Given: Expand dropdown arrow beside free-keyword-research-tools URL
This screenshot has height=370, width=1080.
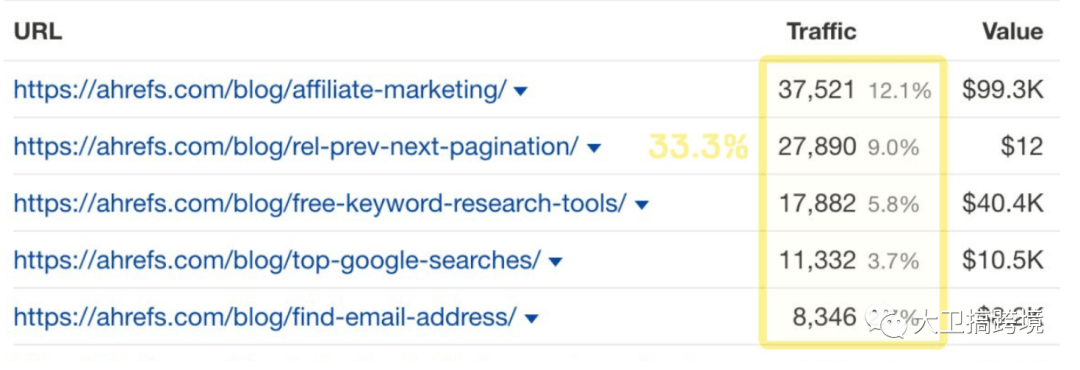Looking at the screenshot, I should click(x=641, y=205).
